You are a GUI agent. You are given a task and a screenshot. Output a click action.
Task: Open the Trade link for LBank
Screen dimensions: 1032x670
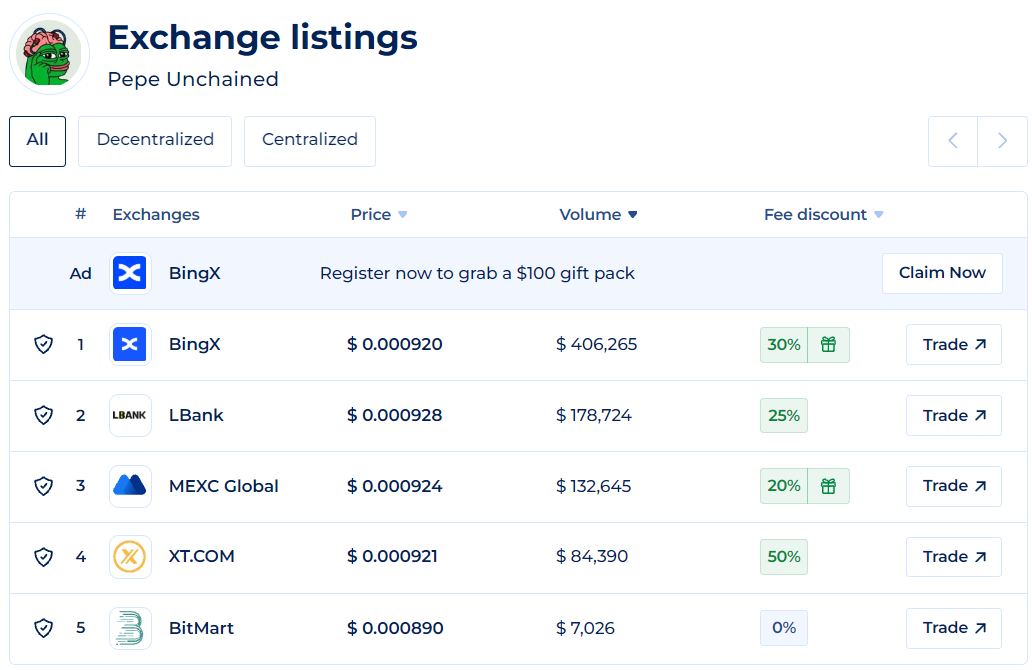tap(954, 415)
